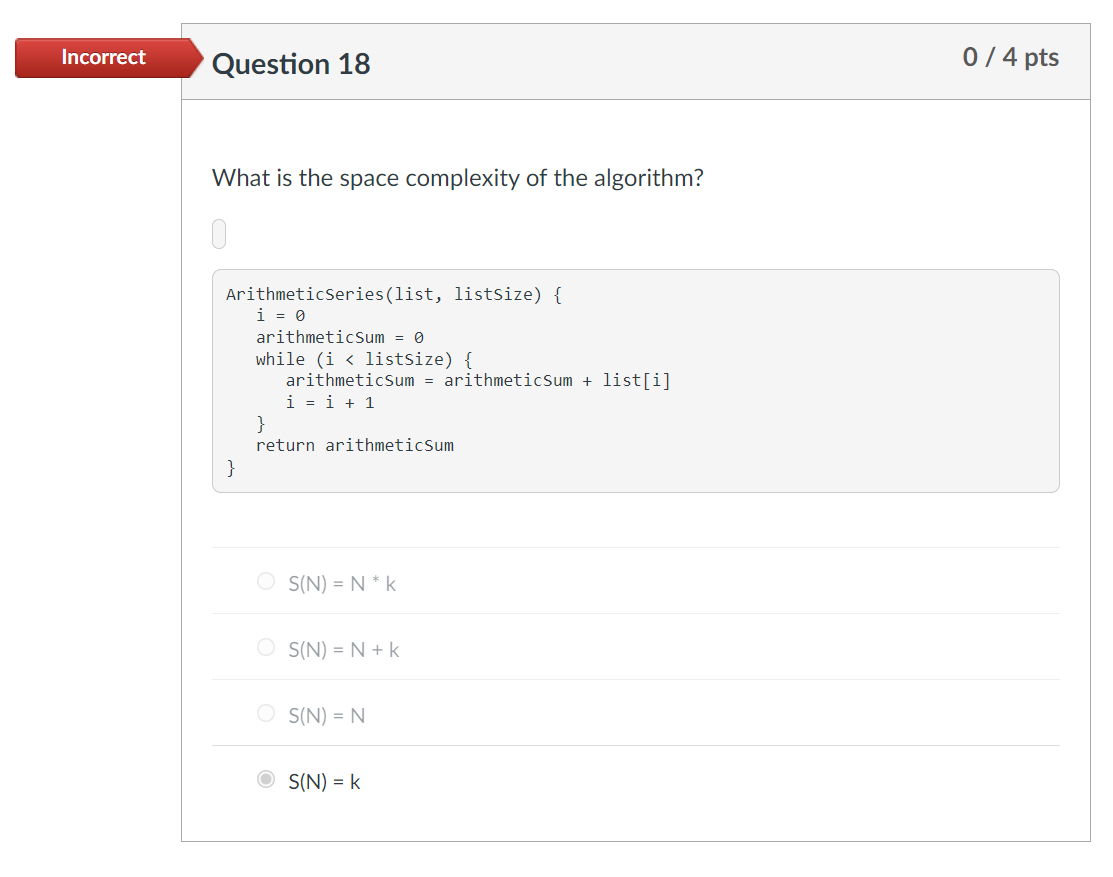
Task: Choose the S(N) = N answer
Action: (x=266, y=713)
